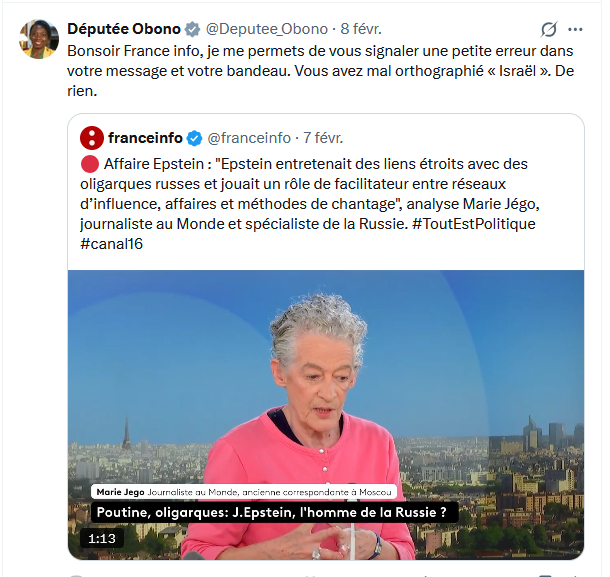Click the 1:13 video duration badge

coord(102,538)
